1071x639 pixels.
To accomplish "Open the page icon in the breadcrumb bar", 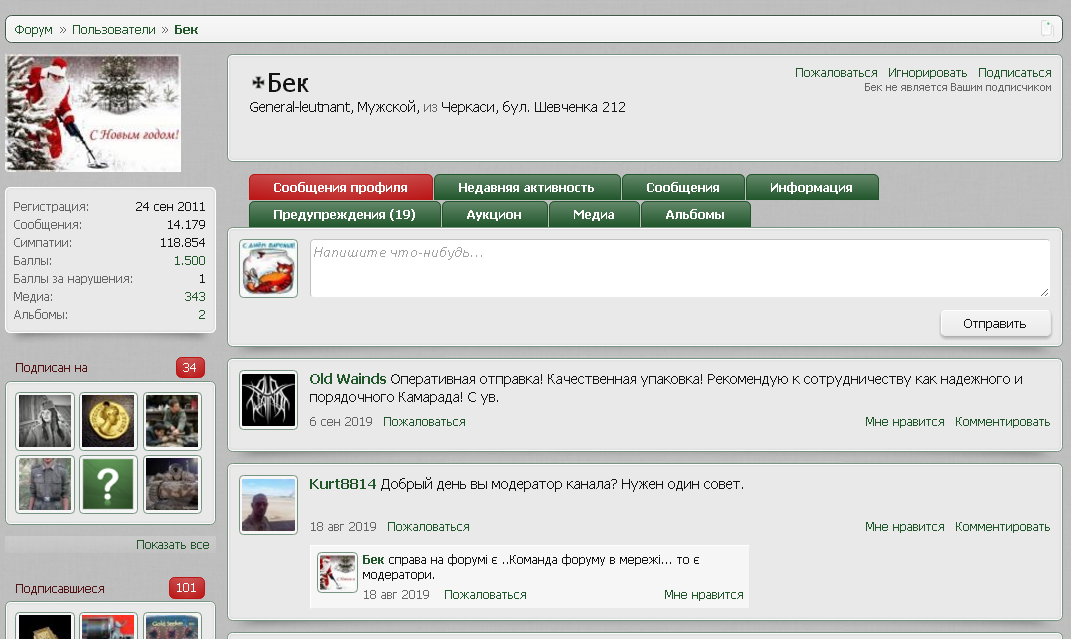I will pos(1046,28).
